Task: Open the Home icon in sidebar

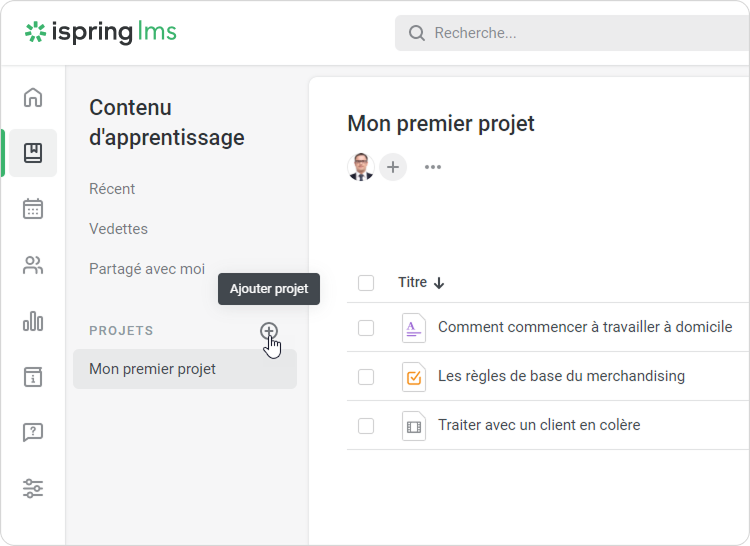Action: coord(33,97)
